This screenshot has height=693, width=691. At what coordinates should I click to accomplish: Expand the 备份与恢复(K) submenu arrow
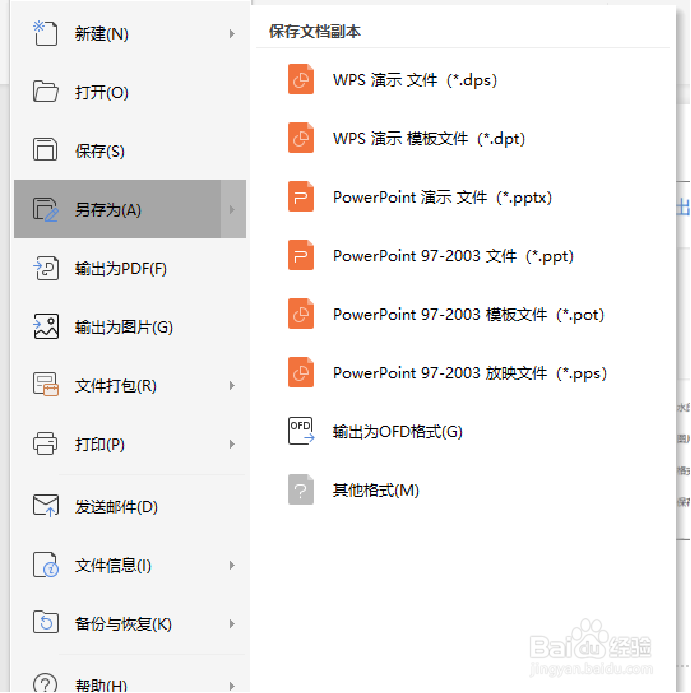(232, 624)
